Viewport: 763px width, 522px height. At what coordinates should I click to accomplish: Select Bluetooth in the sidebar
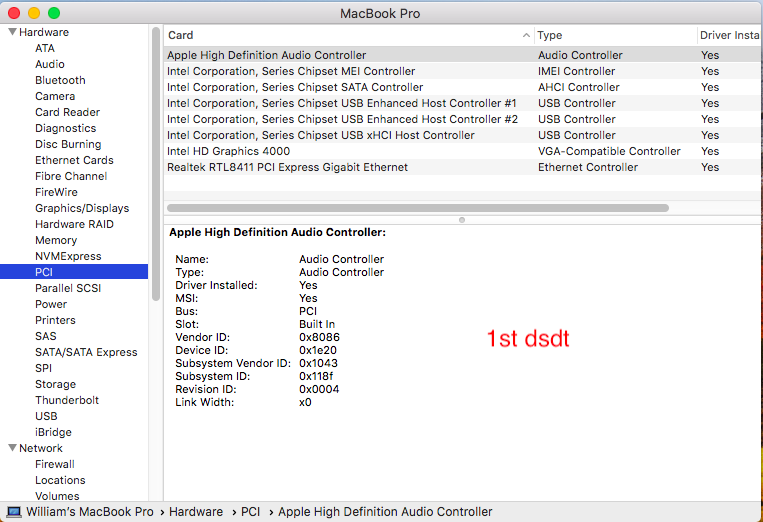tap(60, 80)
